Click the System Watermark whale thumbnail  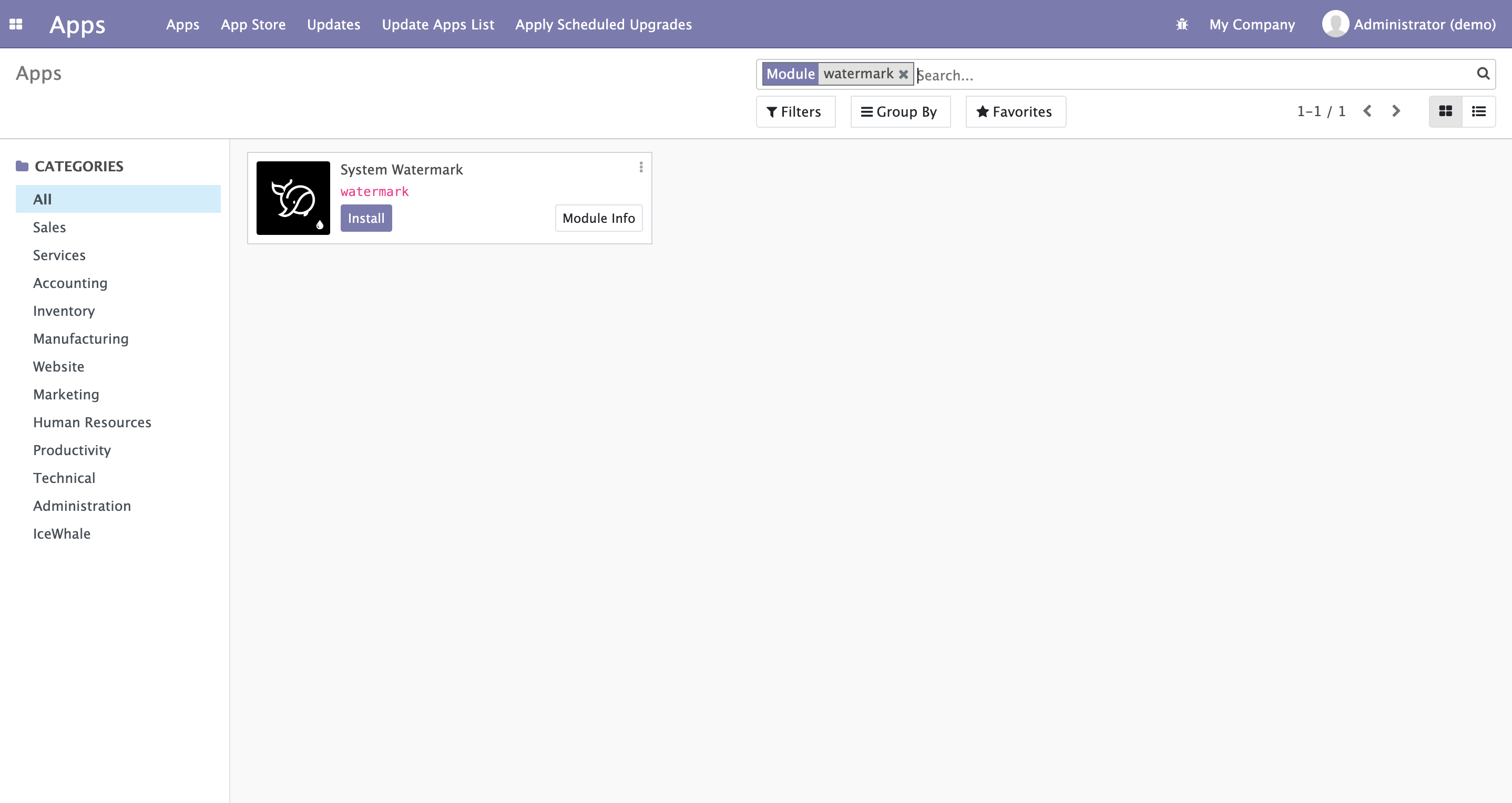293,198
